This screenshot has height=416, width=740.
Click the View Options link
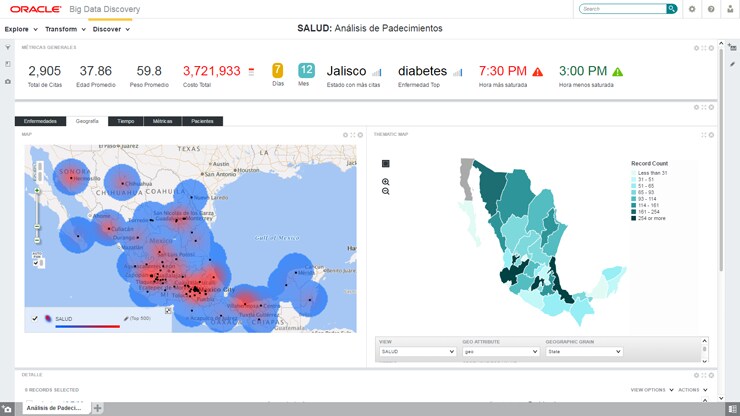point(650,390)
